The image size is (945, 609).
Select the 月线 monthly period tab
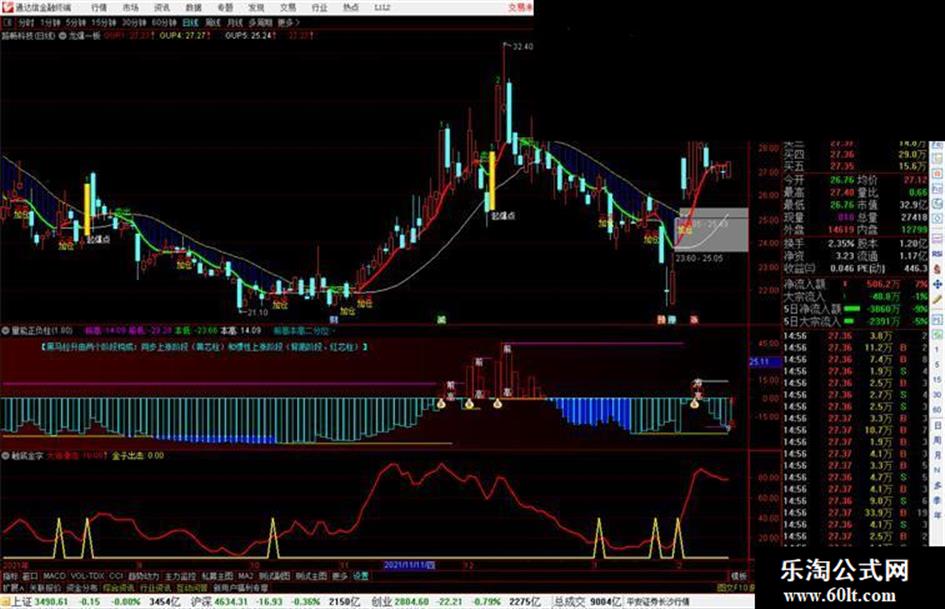235,23
